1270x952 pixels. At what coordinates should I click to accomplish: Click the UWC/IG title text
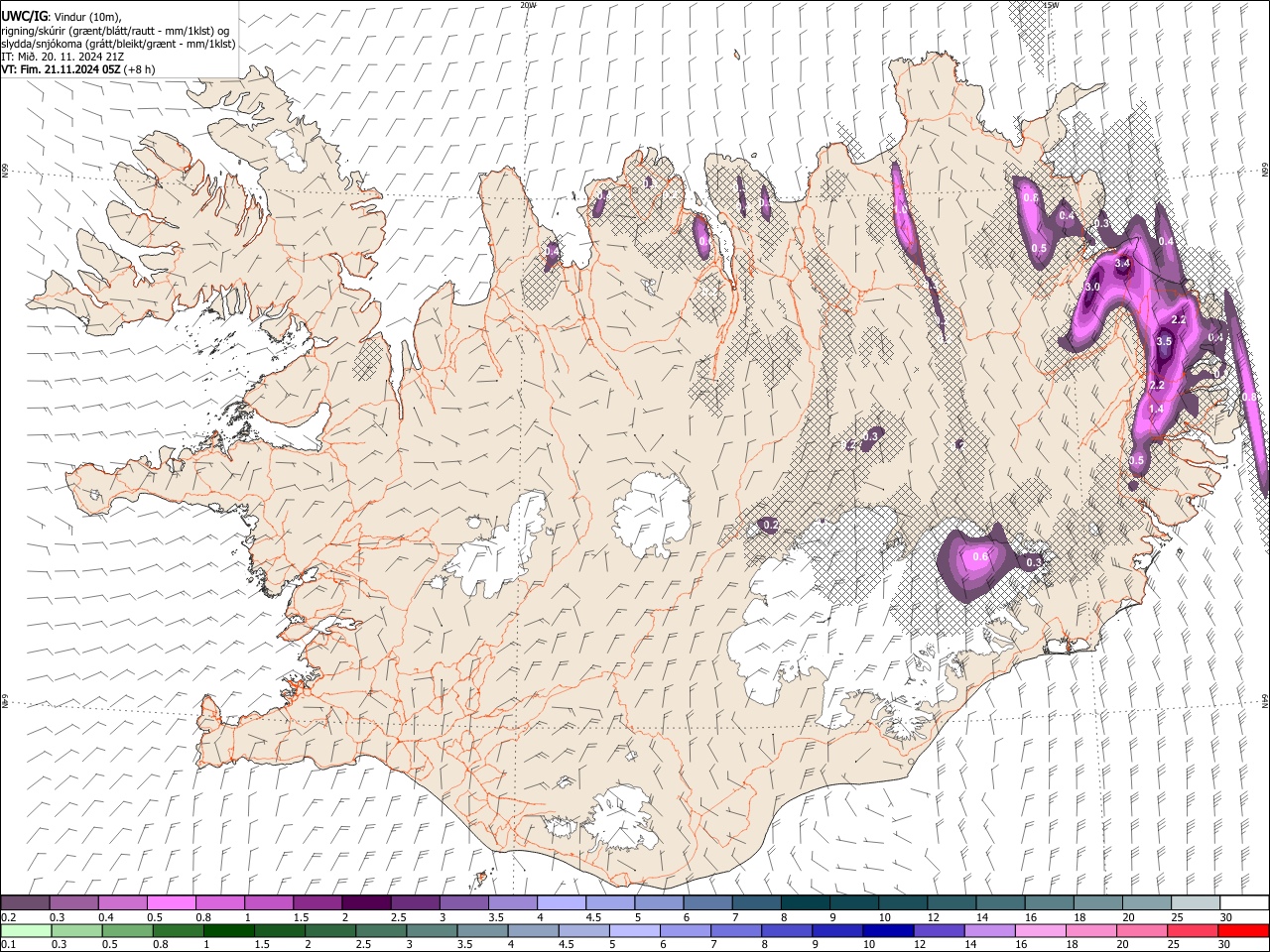point(24,17)
